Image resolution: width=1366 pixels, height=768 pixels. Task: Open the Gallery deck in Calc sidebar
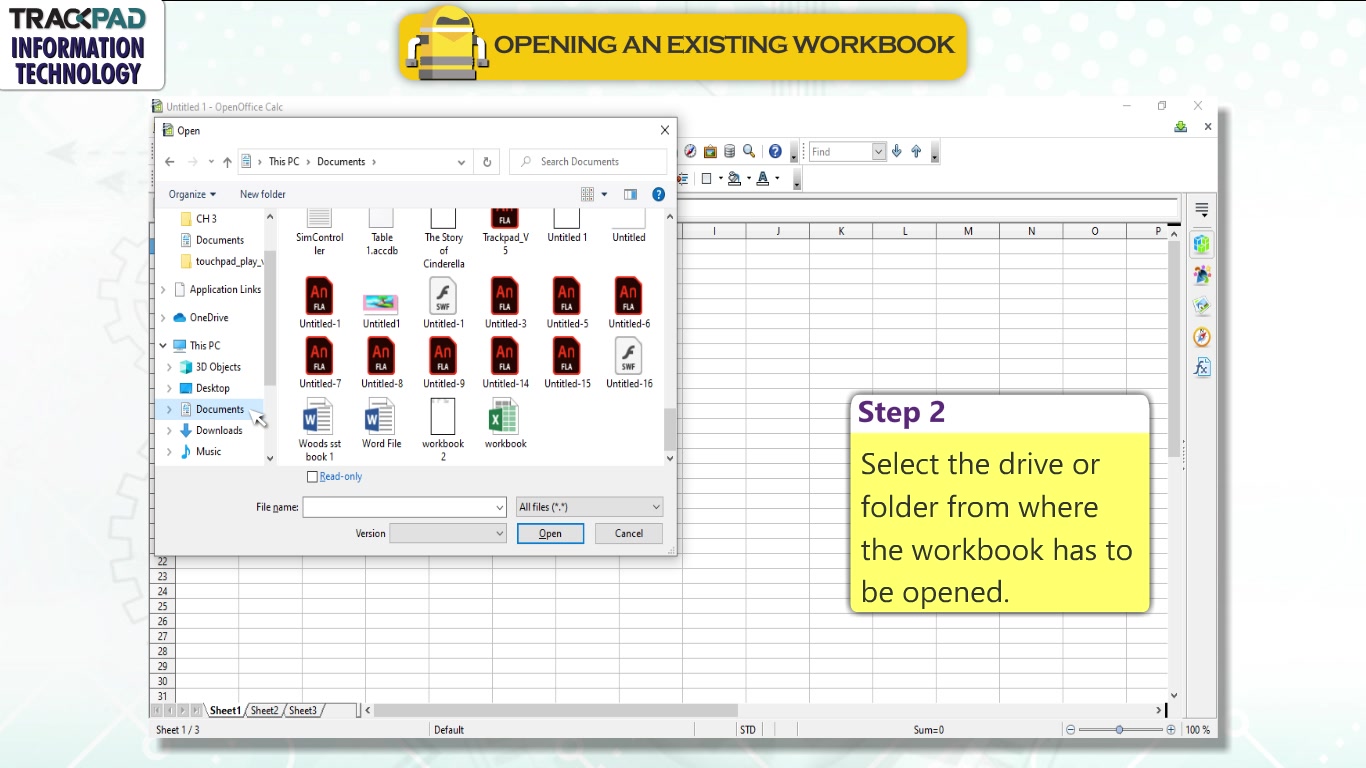coord(1202,306)
